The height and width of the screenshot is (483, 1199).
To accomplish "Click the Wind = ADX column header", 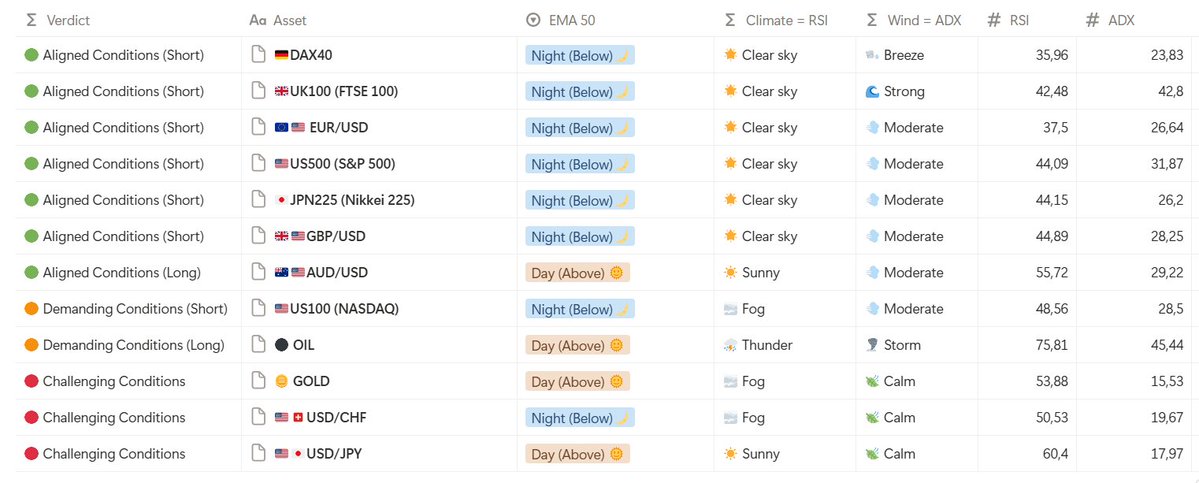I will [x=916, y=21].
